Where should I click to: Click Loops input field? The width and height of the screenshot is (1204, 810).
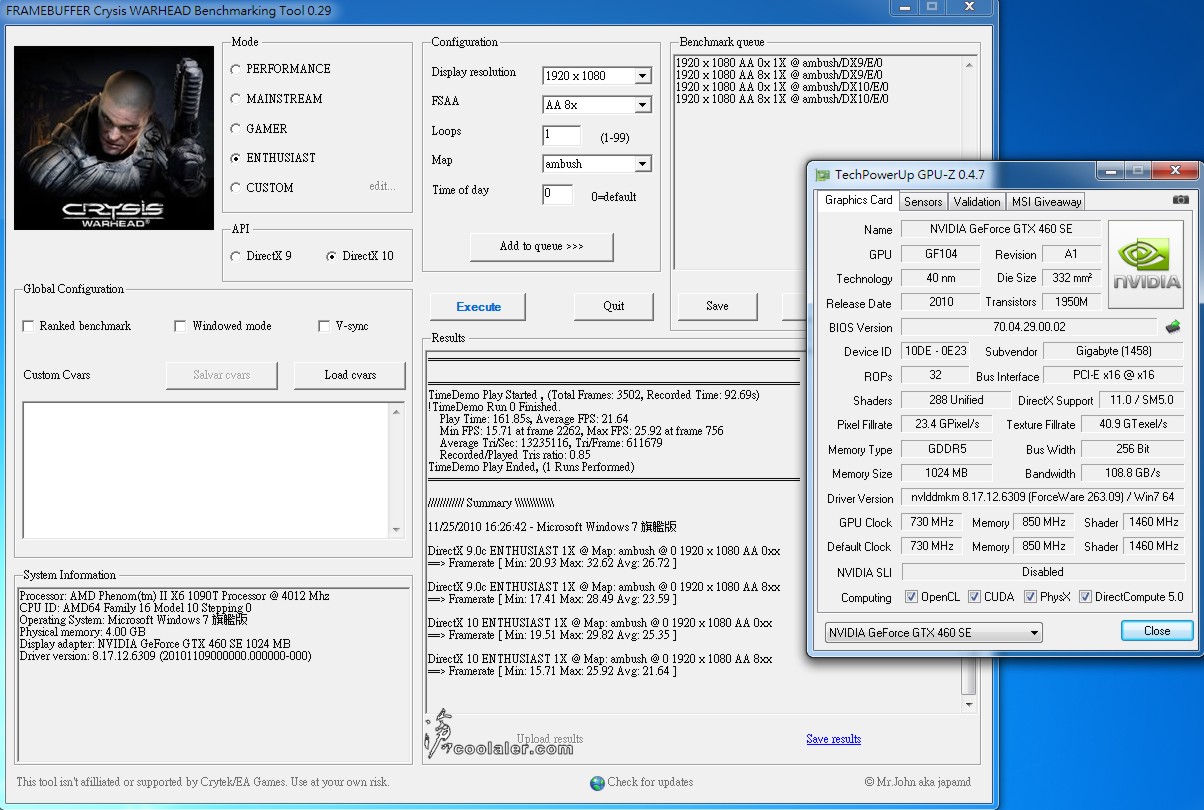click(561, 134)
